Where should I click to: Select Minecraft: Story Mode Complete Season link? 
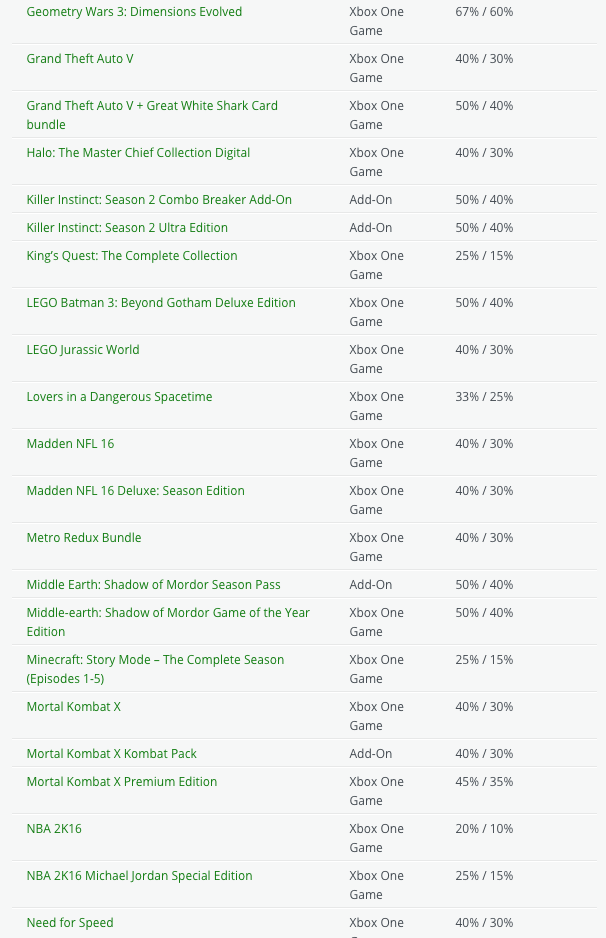point(155,660)
